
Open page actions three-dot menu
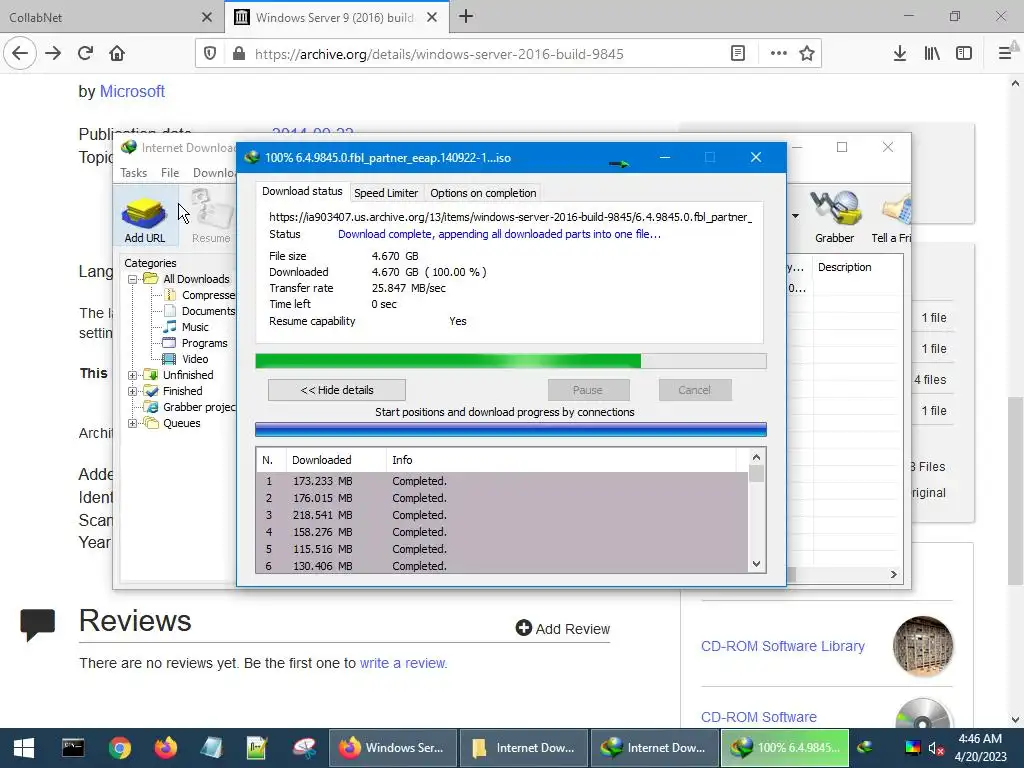(x=778, y=54)
